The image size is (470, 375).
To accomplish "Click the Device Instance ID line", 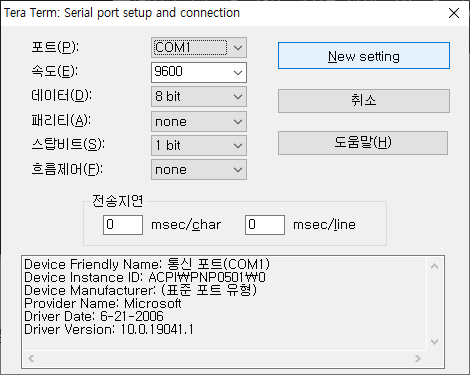I will click(145, 277).
